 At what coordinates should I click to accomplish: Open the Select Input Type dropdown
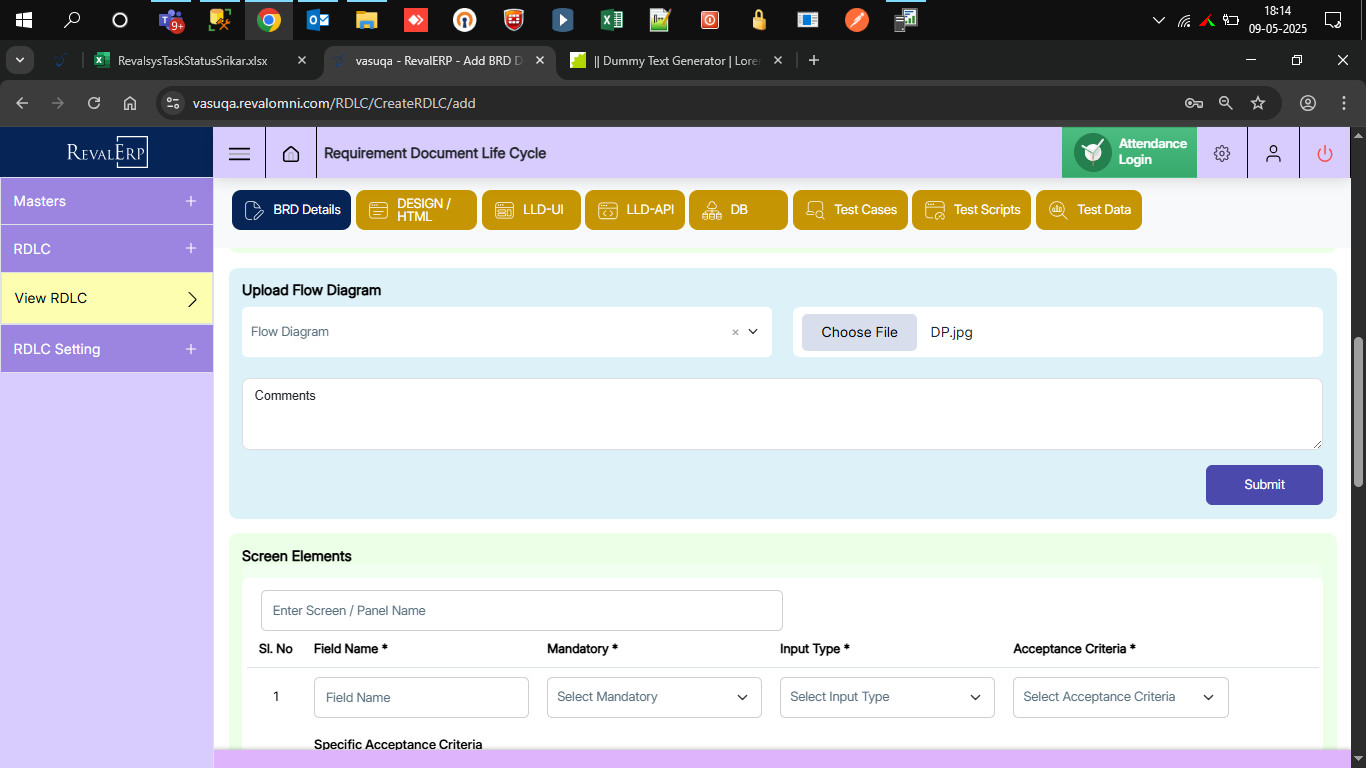(x=887, y=697)
